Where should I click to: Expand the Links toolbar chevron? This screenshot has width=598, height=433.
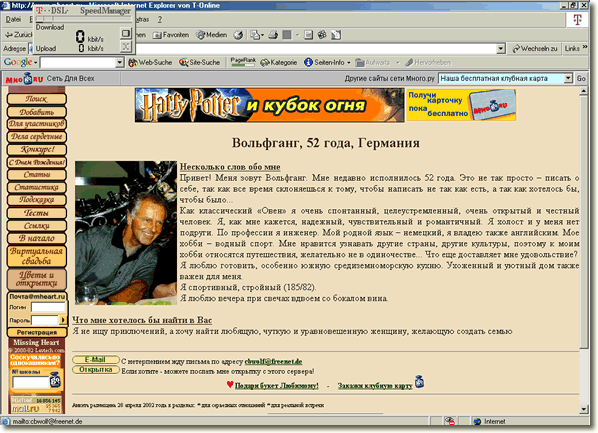coord(585,47)
